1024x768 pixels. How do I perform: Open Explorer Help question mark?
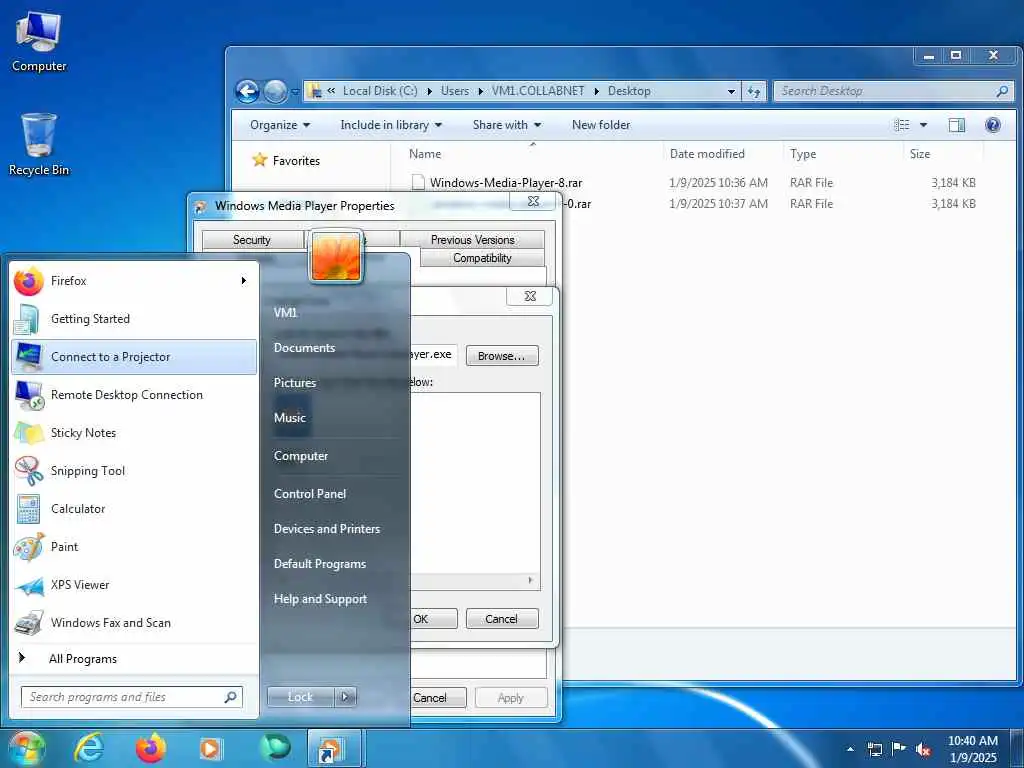pos(993,125)
